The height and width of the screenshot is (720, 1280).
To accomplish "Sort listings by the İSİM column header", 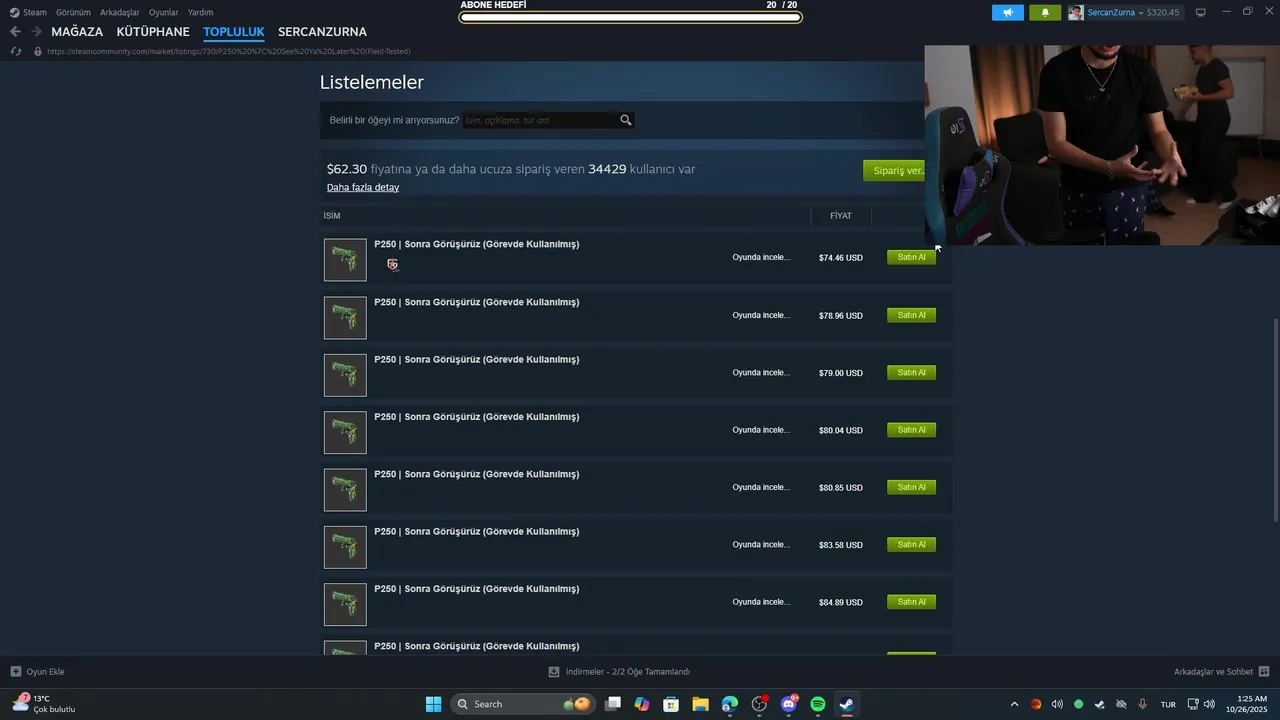I will [x=332, y=216].
